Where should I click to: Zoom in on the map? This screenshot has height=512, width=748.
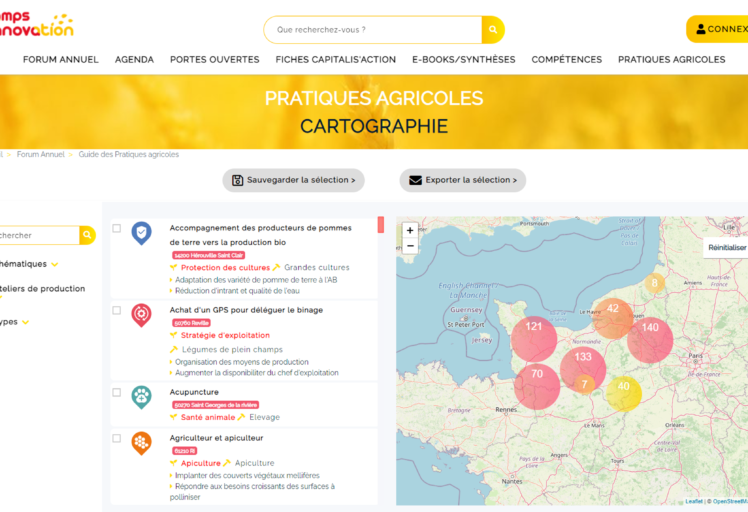410,230
